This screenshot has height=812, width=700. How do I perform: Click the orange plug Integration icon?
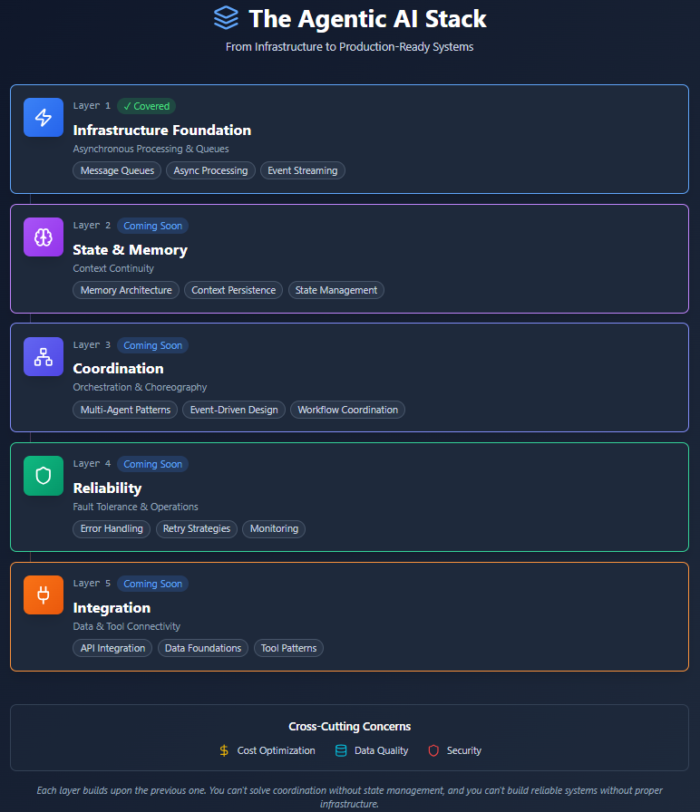coord(43,595)
